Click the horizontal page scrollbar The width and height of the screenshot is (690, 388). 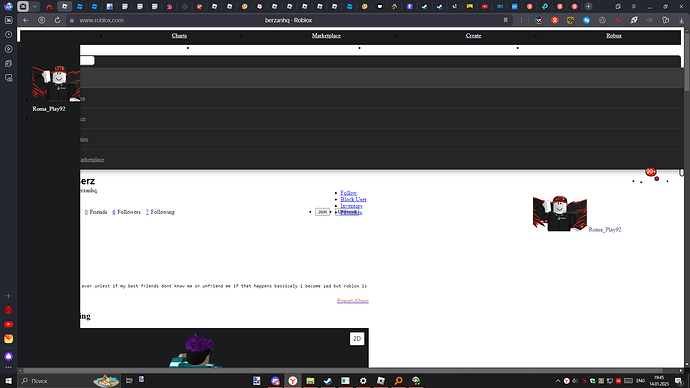[x=343, y=370]
